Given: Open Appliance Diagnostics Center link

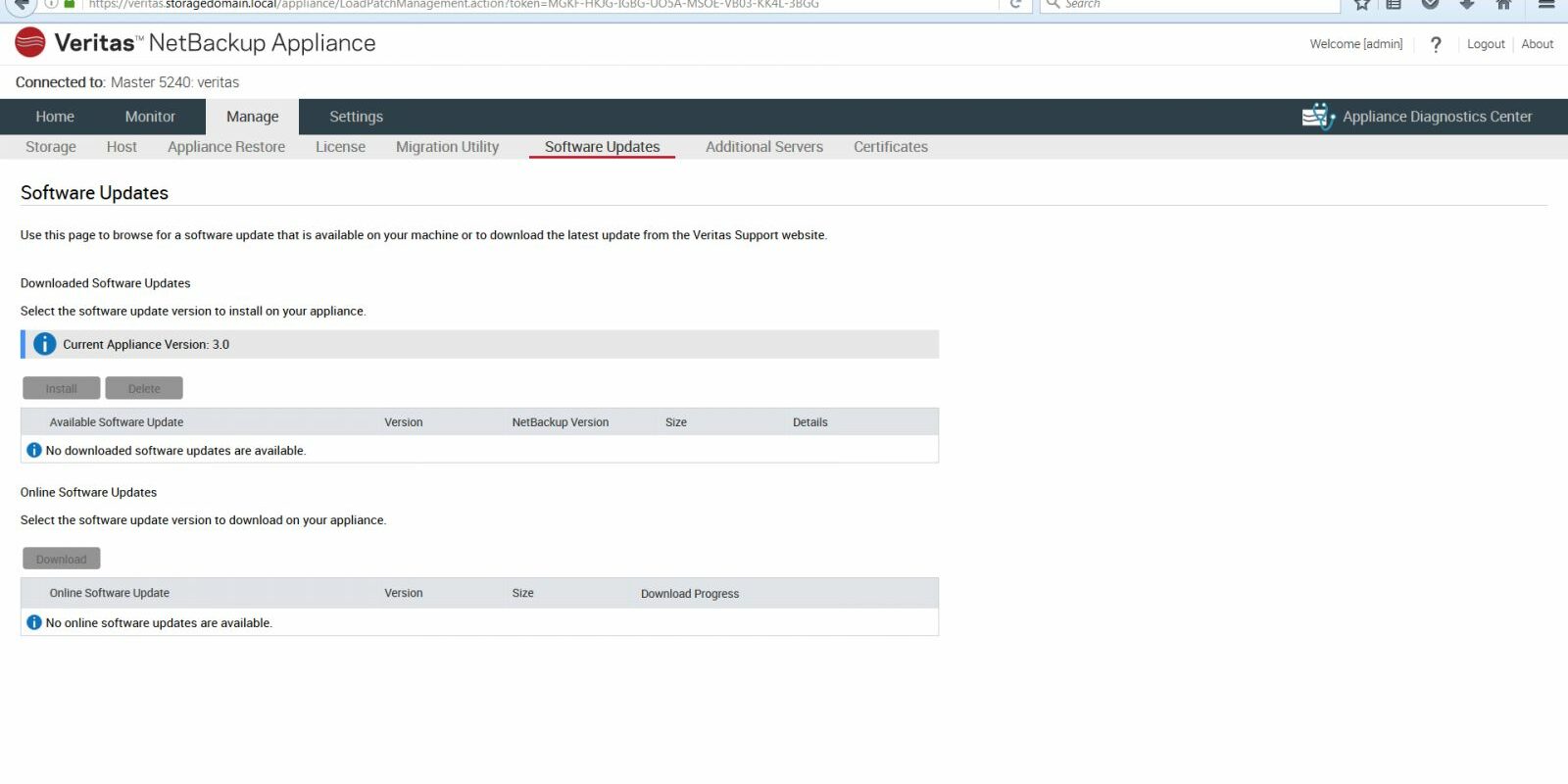Looking at the screenshot, I should pos(1437,117).
